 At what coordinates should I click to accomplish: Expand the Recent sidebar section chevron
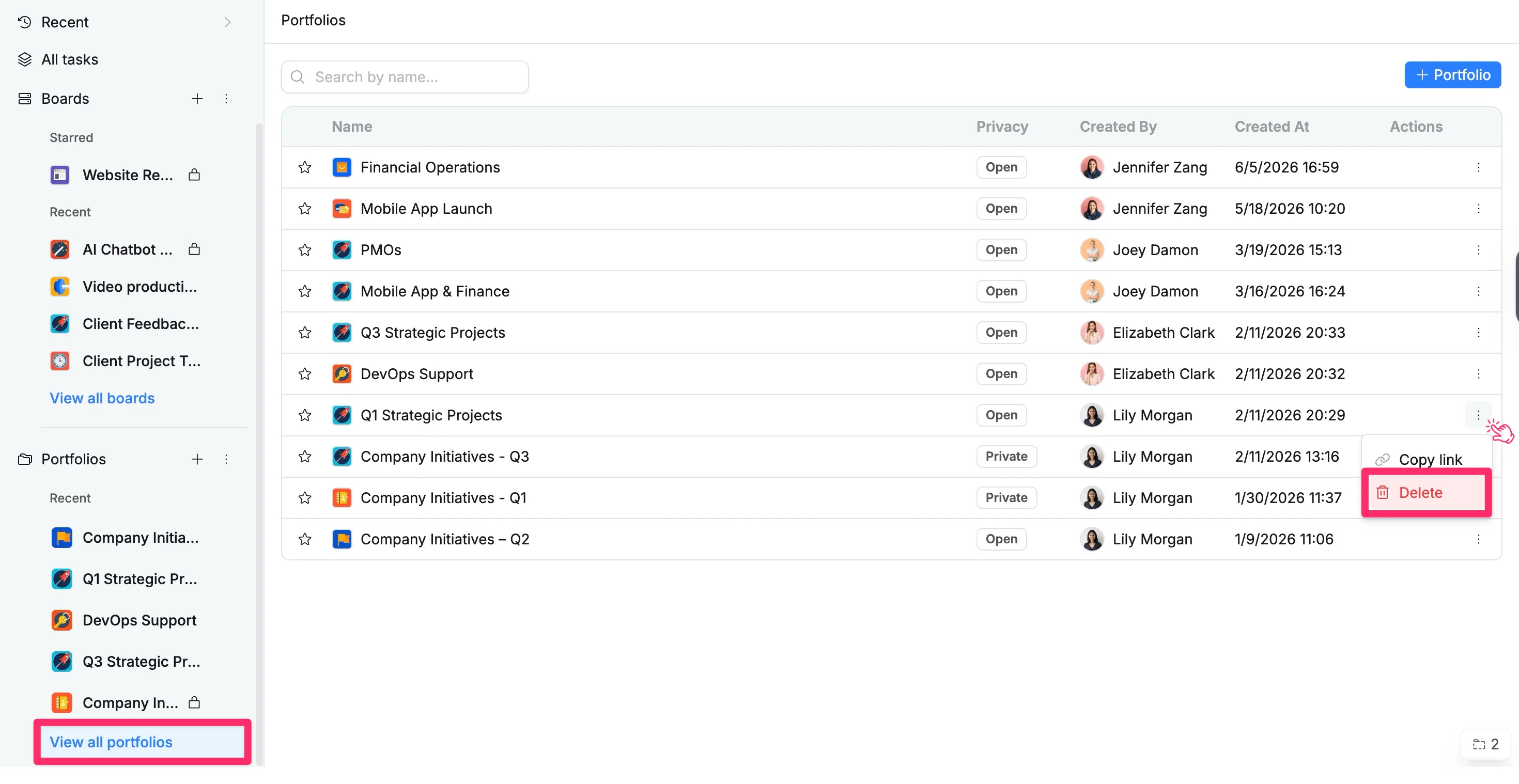coord(228,22)
